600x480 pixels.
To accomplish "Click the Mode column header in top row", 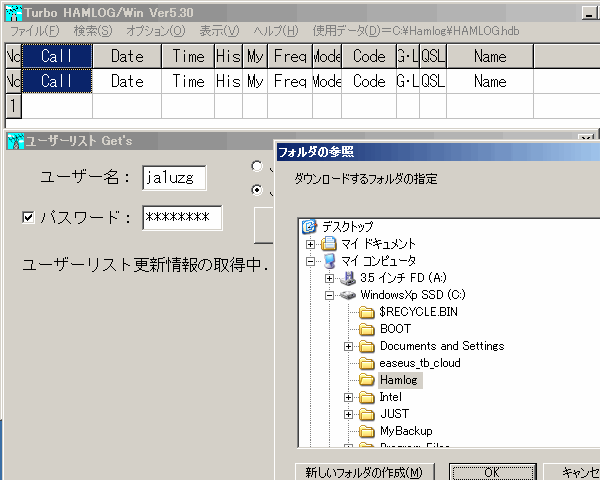I will tap(327, 56).
